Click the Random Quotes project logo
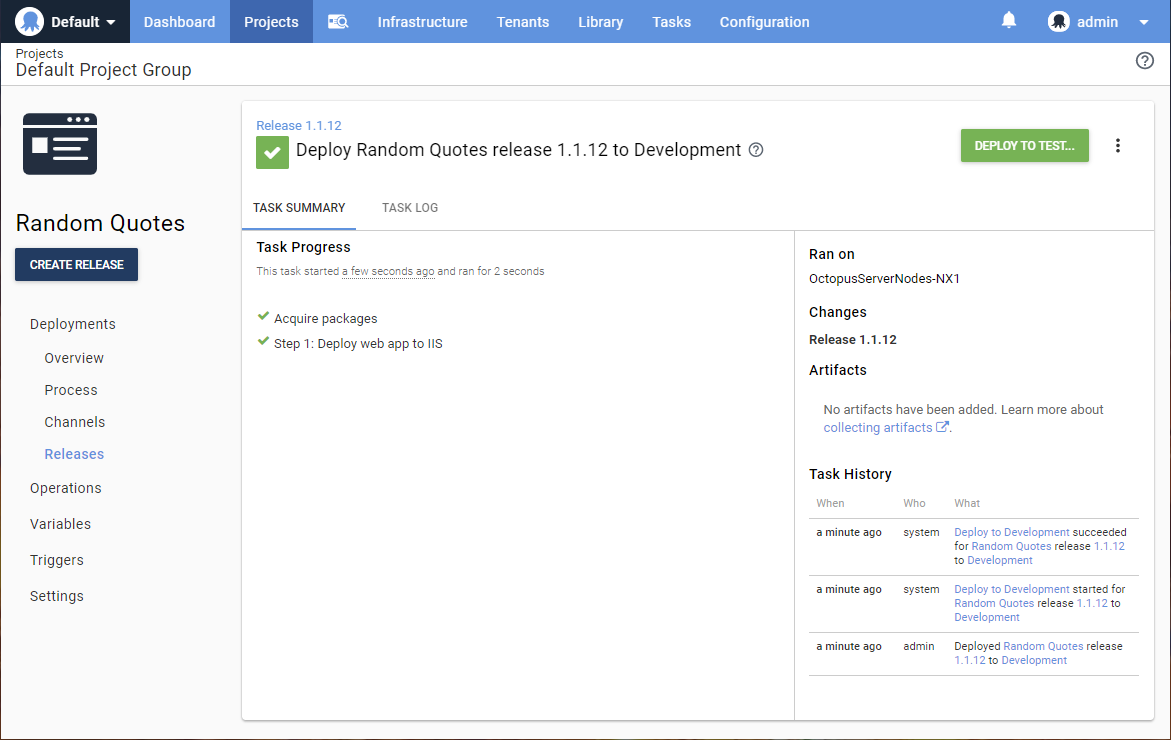 [x=60, y=144]
